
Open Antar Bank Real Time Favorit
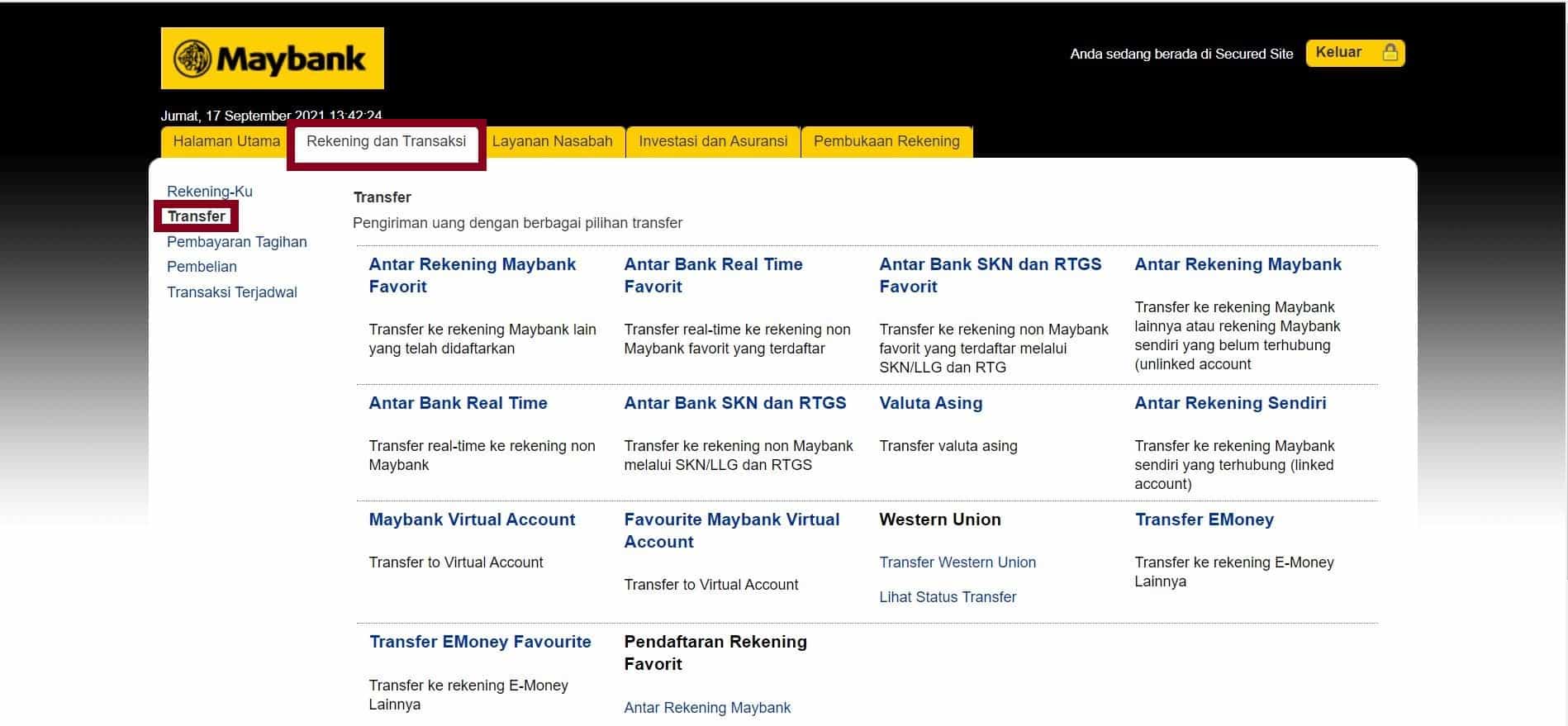click(713, 275)
